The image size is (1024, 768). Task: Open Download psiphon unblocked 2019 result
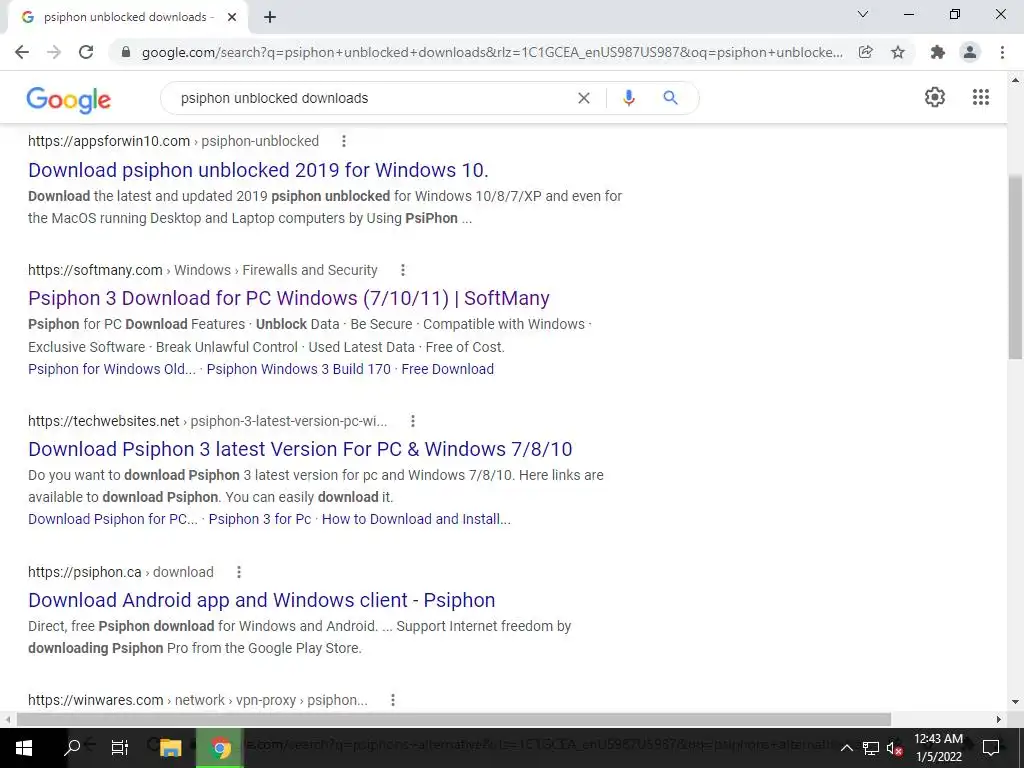[258, 170]
